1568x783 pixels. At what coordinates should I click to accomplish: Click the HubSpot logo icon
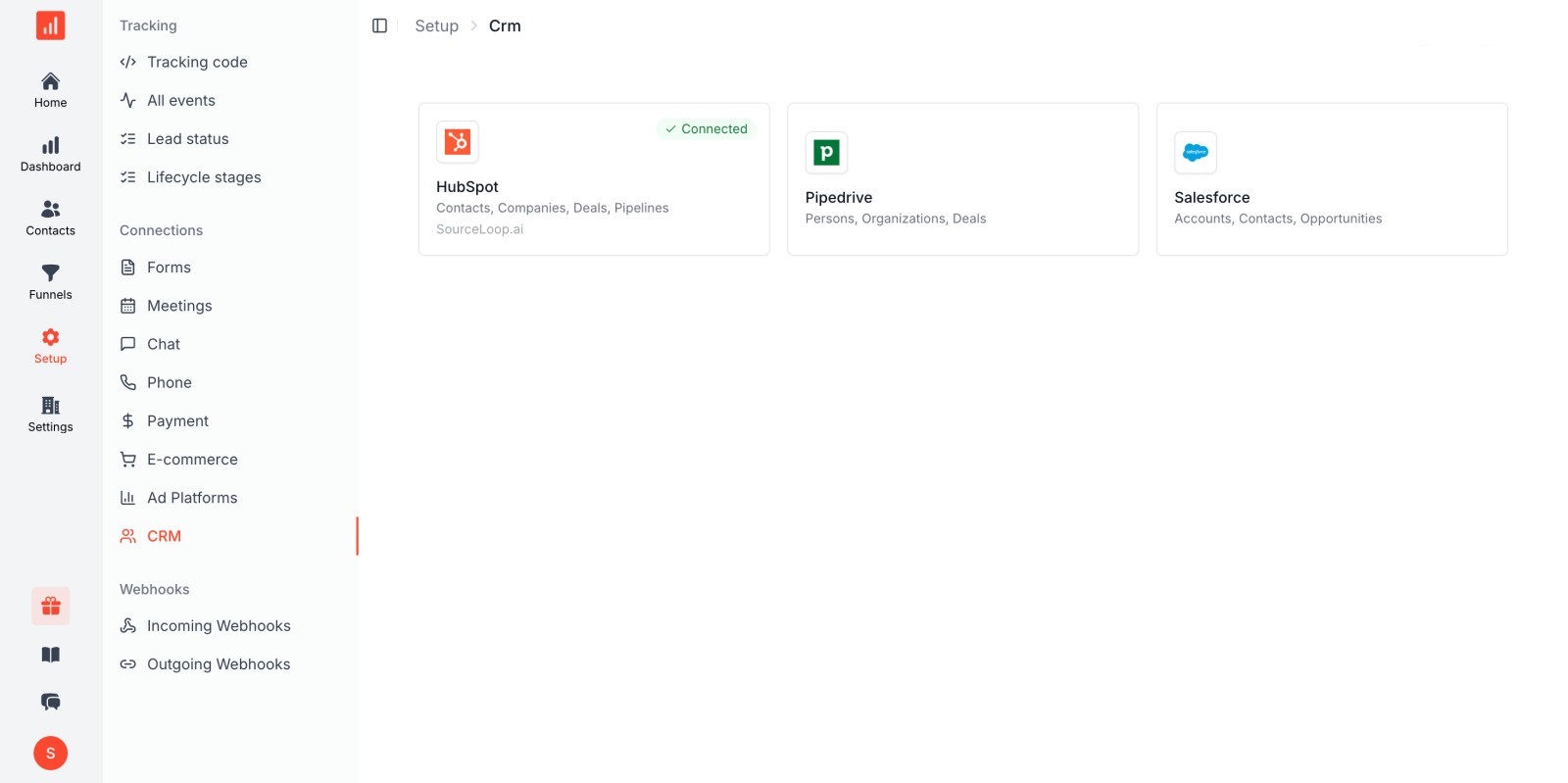pos(458,142)
